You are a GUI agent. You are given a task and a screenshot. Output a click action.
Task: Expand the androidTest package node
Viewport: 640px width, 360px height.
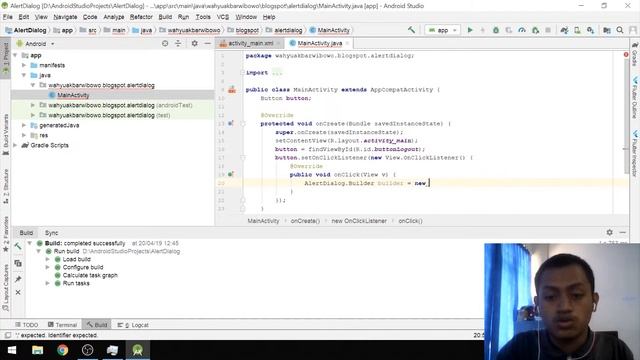coord(33,105)
